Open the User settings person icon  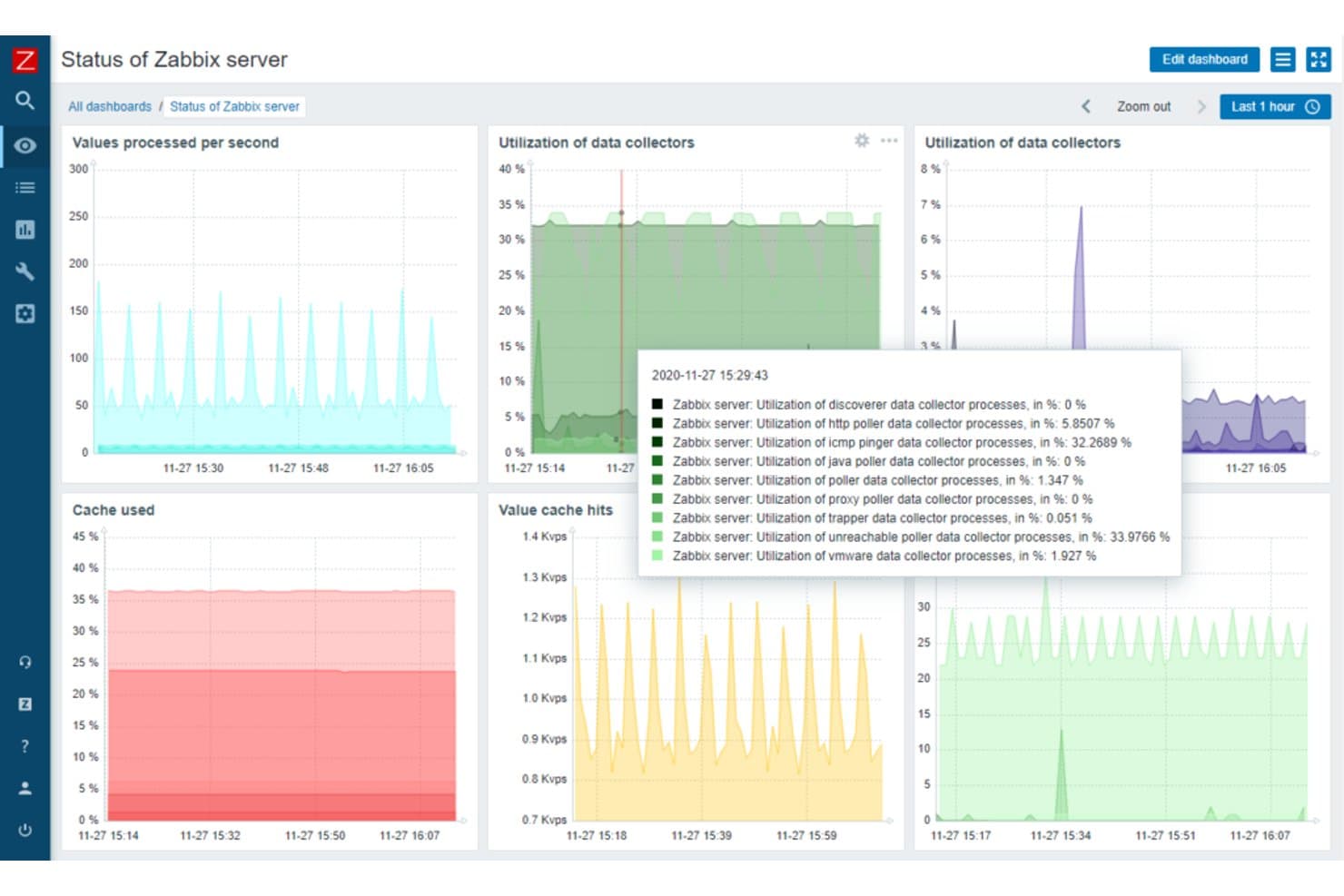25,788
